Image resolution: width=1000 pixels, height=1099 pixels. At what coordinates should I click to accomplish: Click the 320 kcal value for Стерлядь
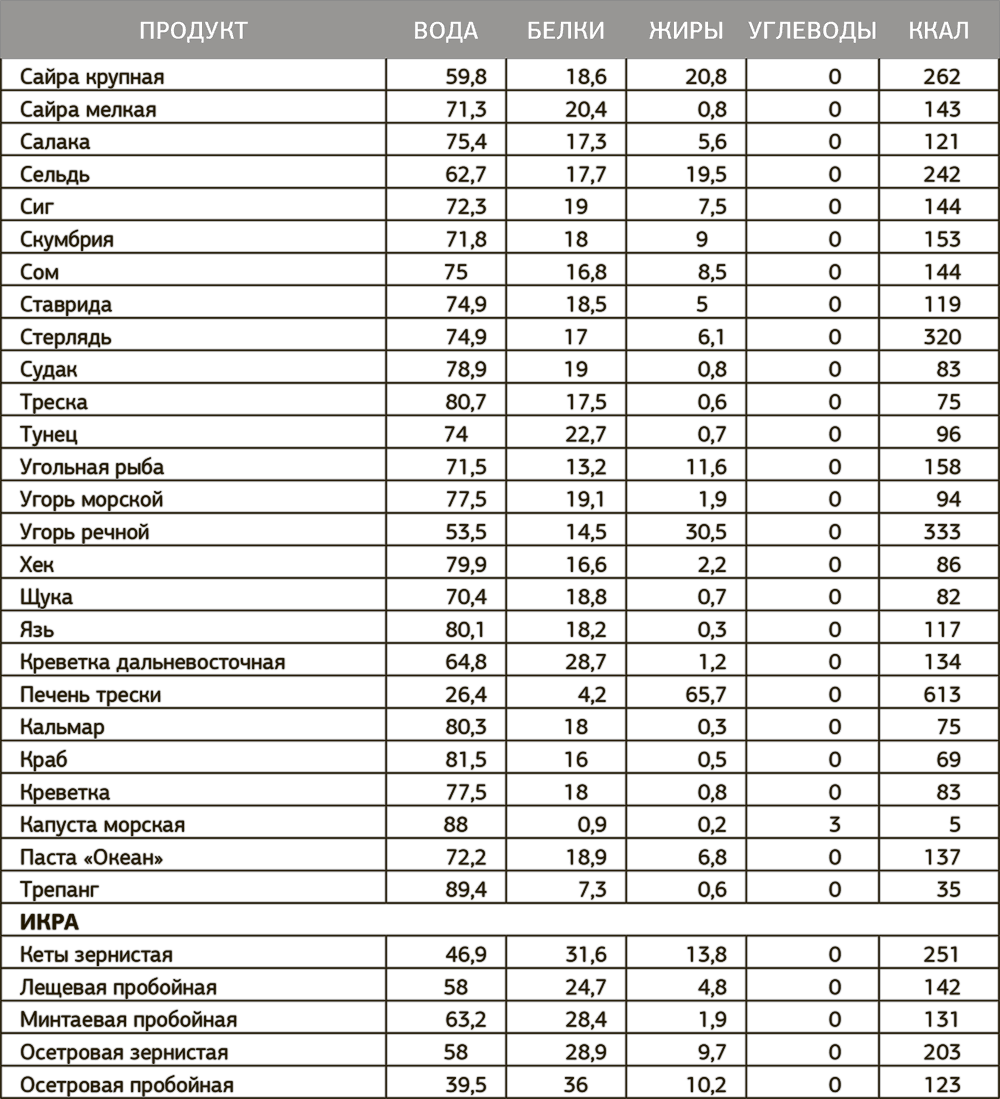click(942, 337)
